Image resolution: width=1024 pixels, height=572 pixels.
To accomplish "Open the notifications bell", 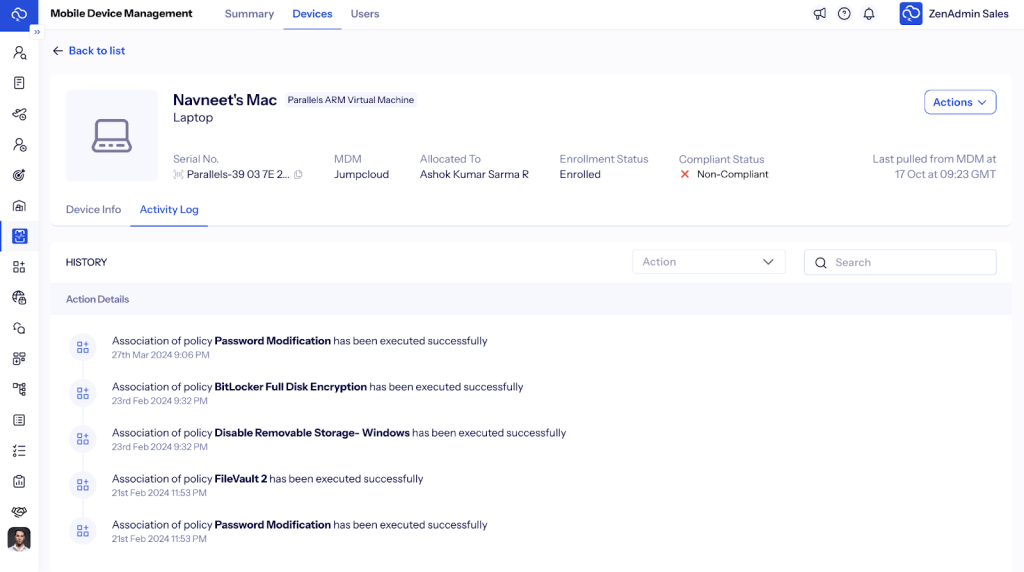I will (869, 14).
